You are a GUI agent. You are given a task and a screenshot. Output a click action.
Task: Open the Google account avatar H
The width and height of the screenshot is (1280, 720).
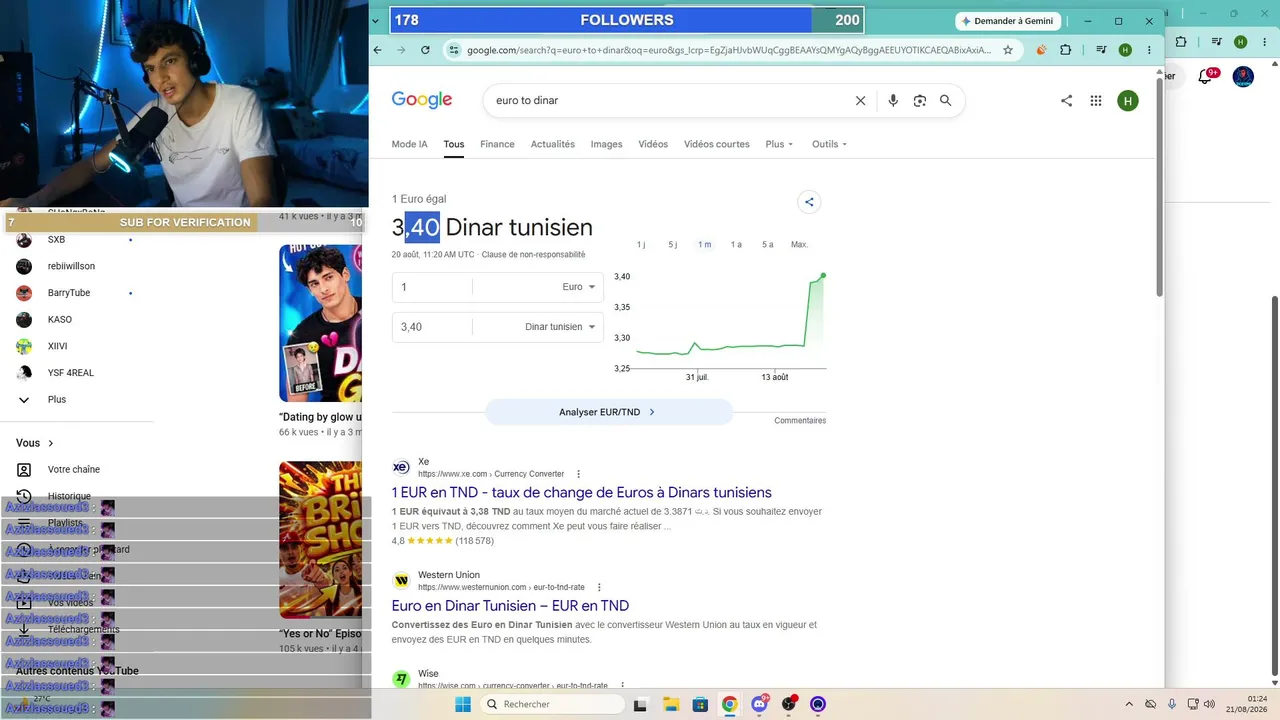1128,100
